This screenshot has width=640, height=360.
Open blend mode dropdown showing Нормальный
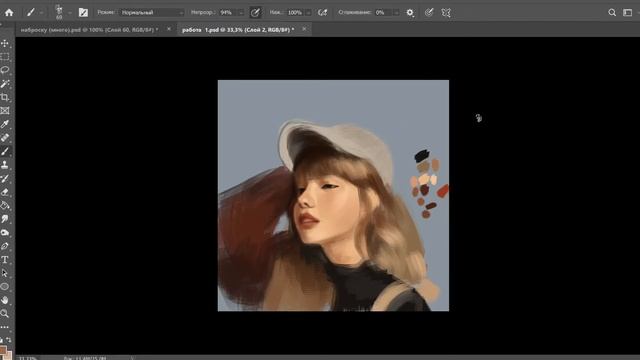click(152, 13)
